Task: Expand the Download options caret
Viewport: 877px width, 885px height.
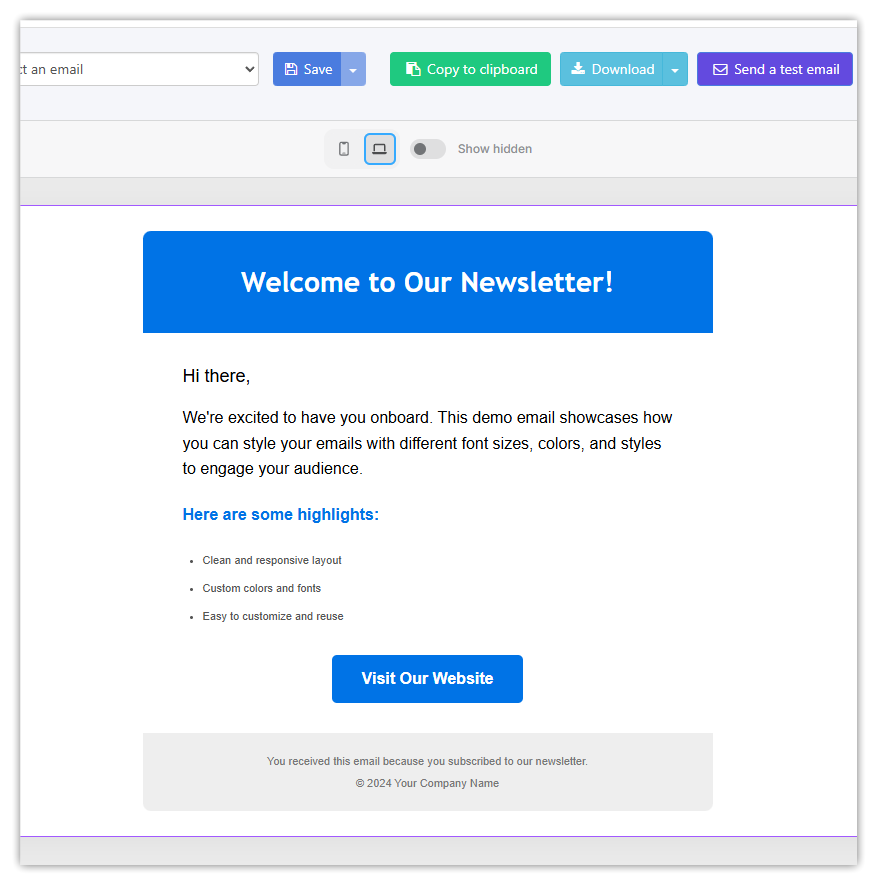Action: (675, 70)
